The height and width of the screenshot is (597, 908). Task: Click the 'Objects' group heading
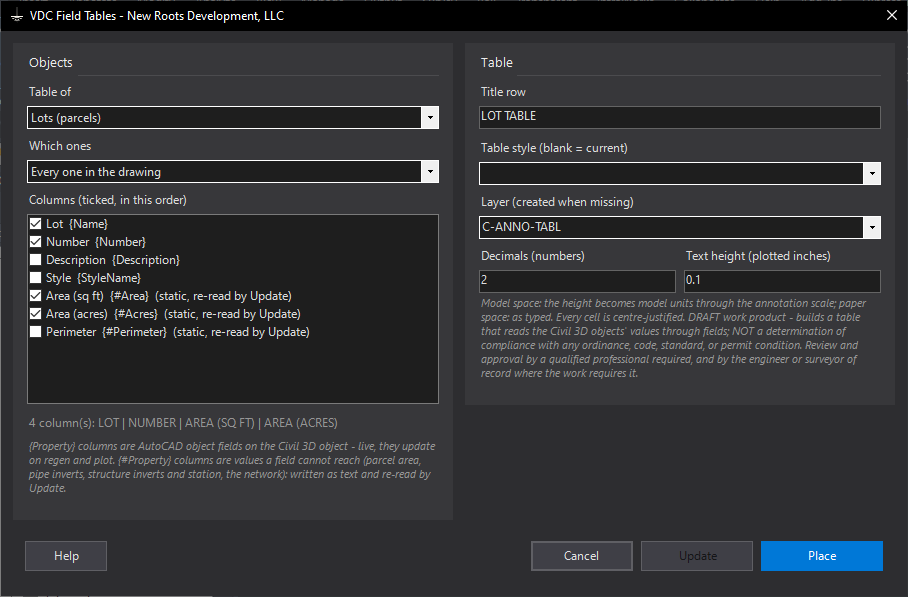point(51,63)
